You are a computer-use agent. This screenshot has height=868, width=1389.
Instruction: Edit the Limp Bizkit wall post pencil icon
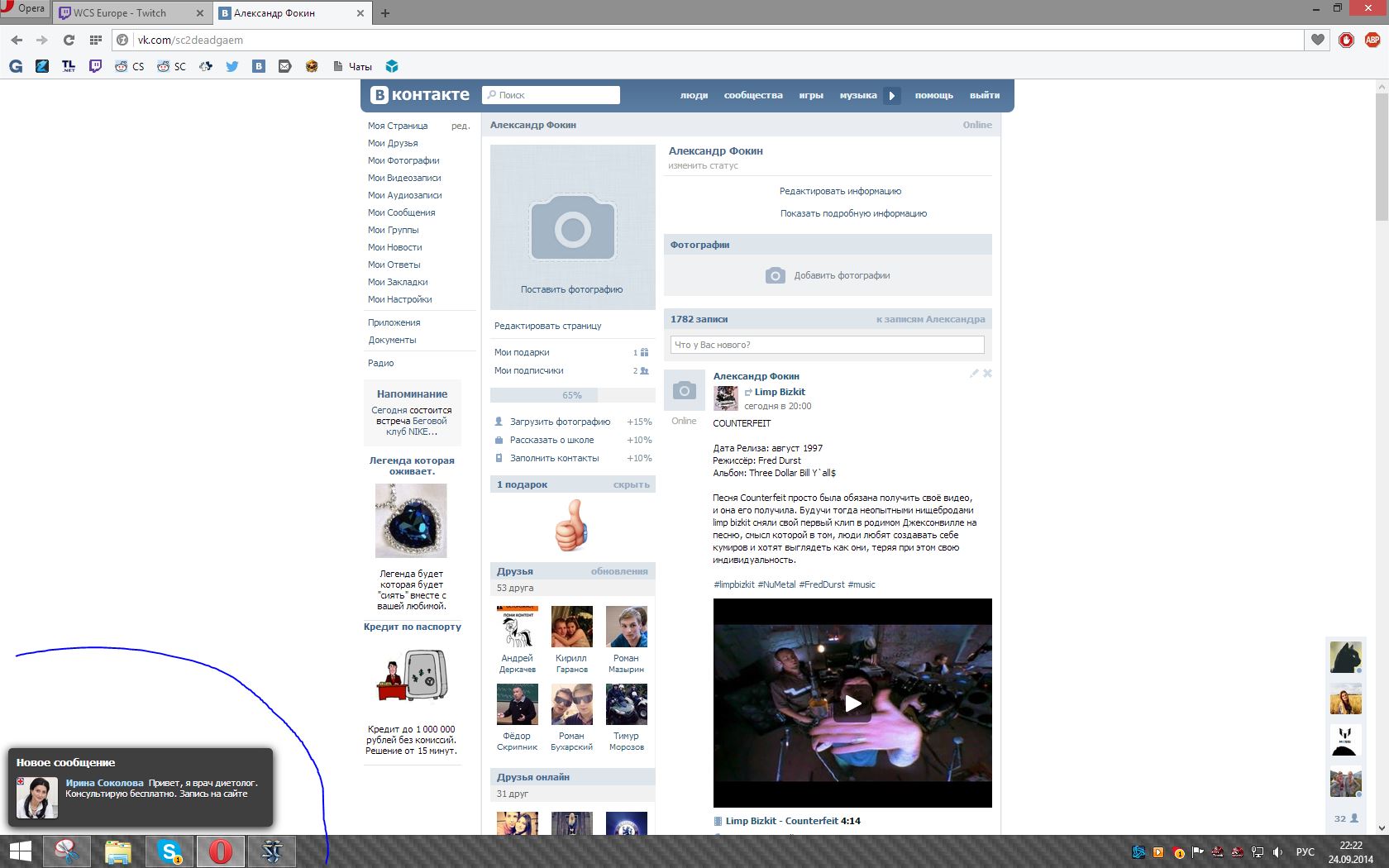click(x=974, y=374)
